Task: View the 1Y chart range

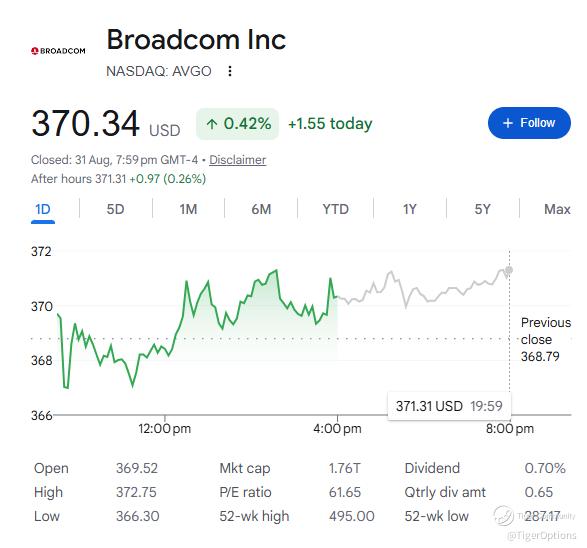Action: click(410, 209)
